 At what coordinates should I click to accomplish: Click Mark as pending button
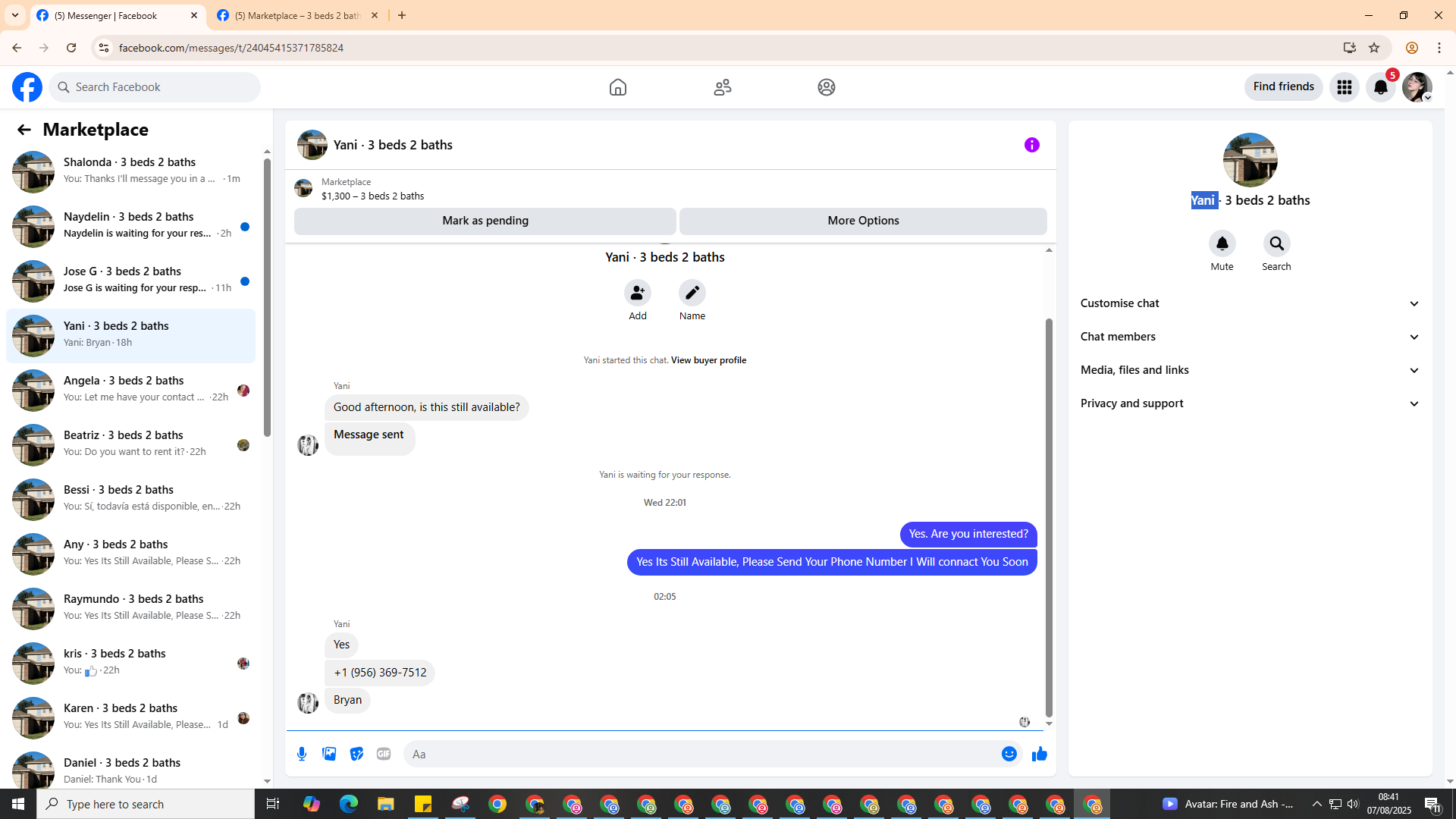485,221
